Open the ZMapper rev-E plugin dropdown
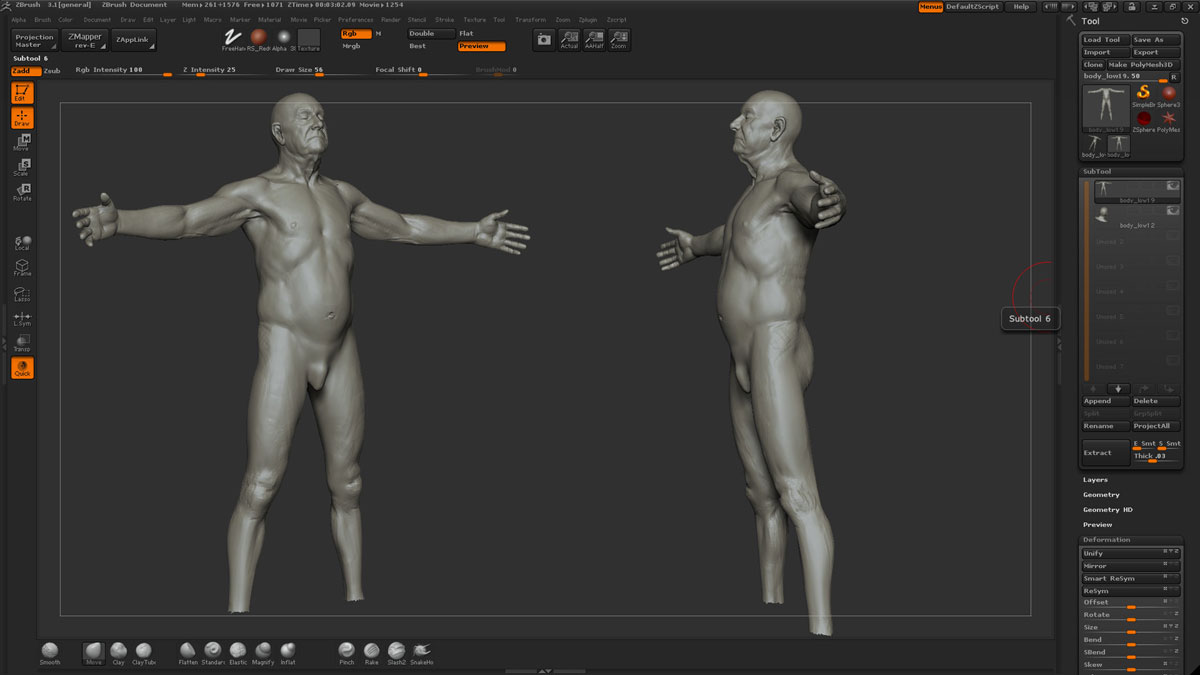This screenshot has height=675, width=1200. coord(84,40)
